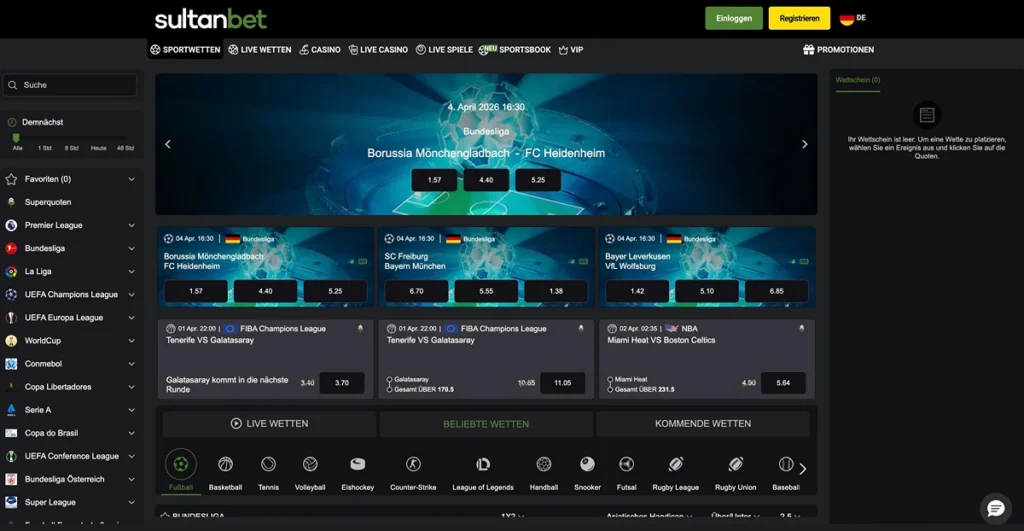Click the Snooker ball icon
This screenshot has height=531, width=1024.
[587, 465]
